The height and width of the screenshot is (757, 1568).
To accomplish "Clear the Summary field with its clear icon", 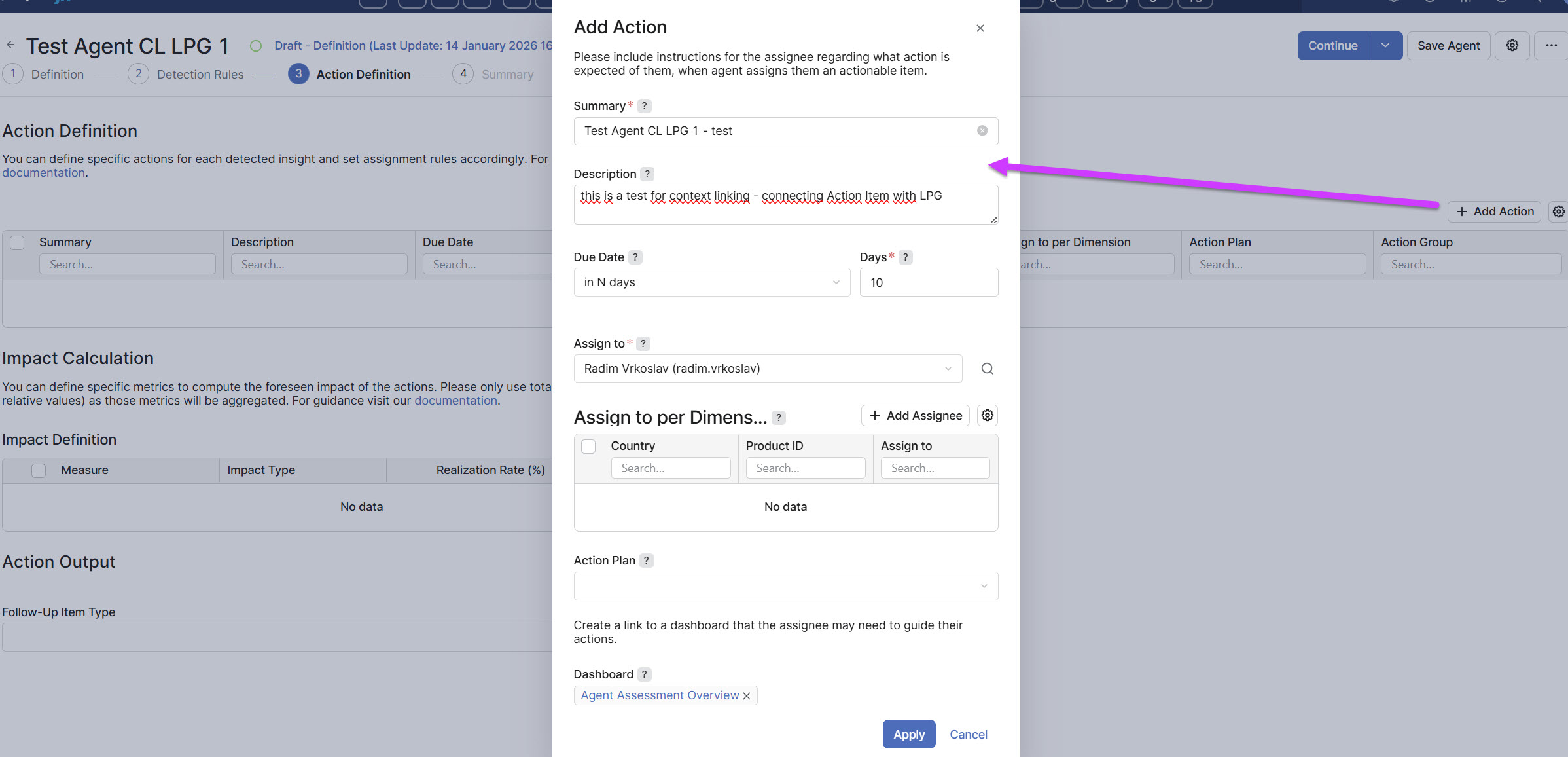I will 982,131.
